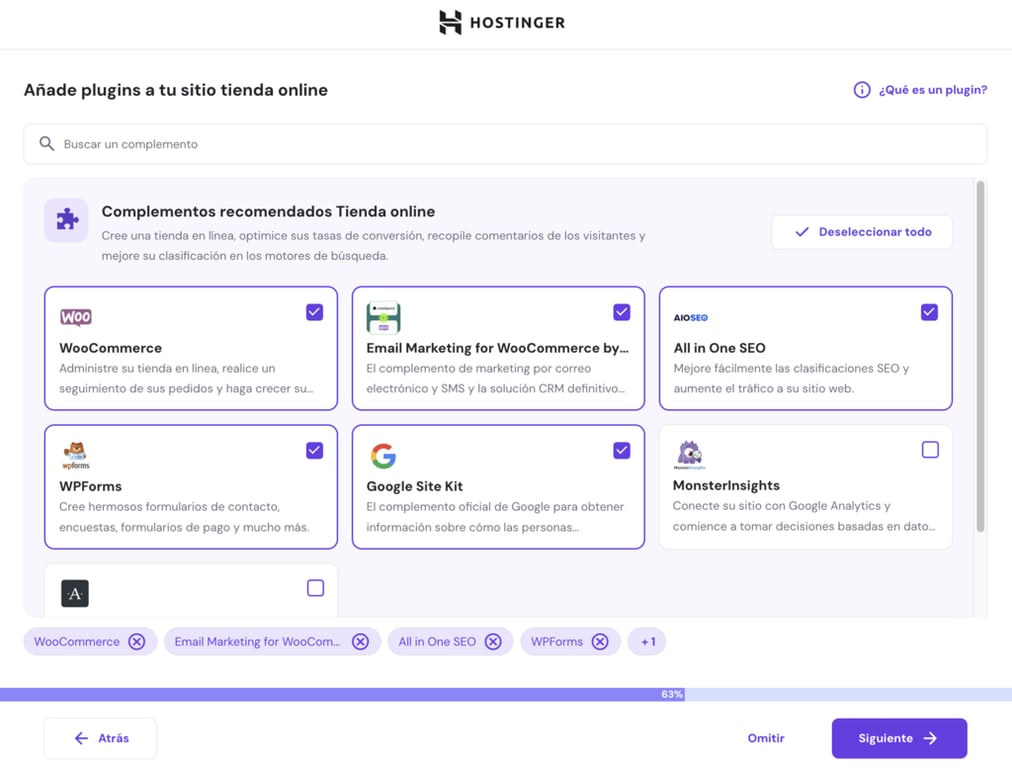Click the WPForms card title
1012x768 pixels.
90,486
